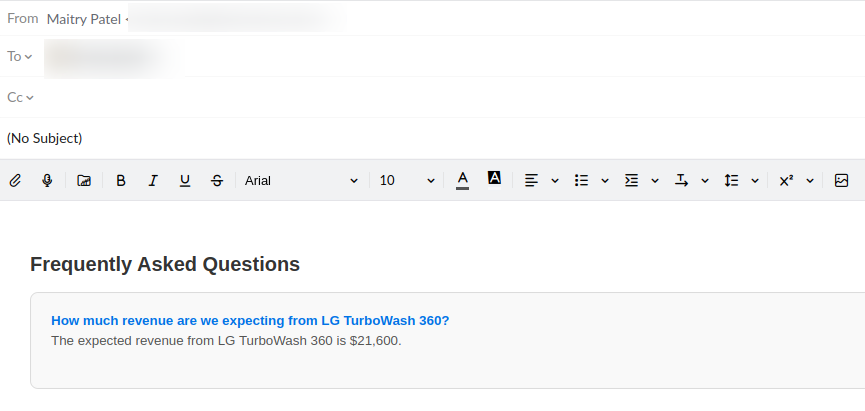Click the superscript icon

click(x=786, y=181)
